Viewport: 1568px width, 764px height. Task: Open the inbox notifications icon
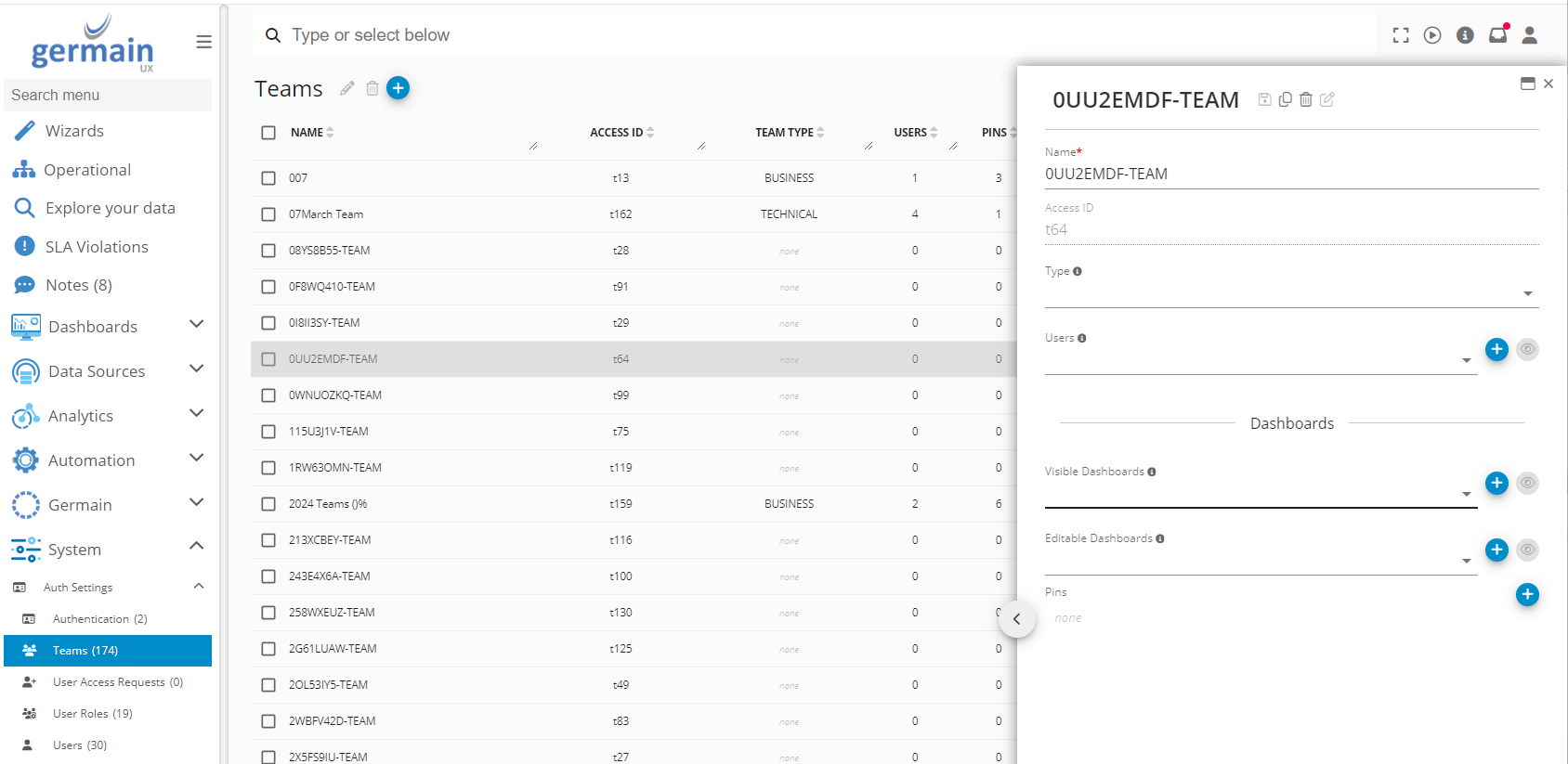pos(1497,35)
